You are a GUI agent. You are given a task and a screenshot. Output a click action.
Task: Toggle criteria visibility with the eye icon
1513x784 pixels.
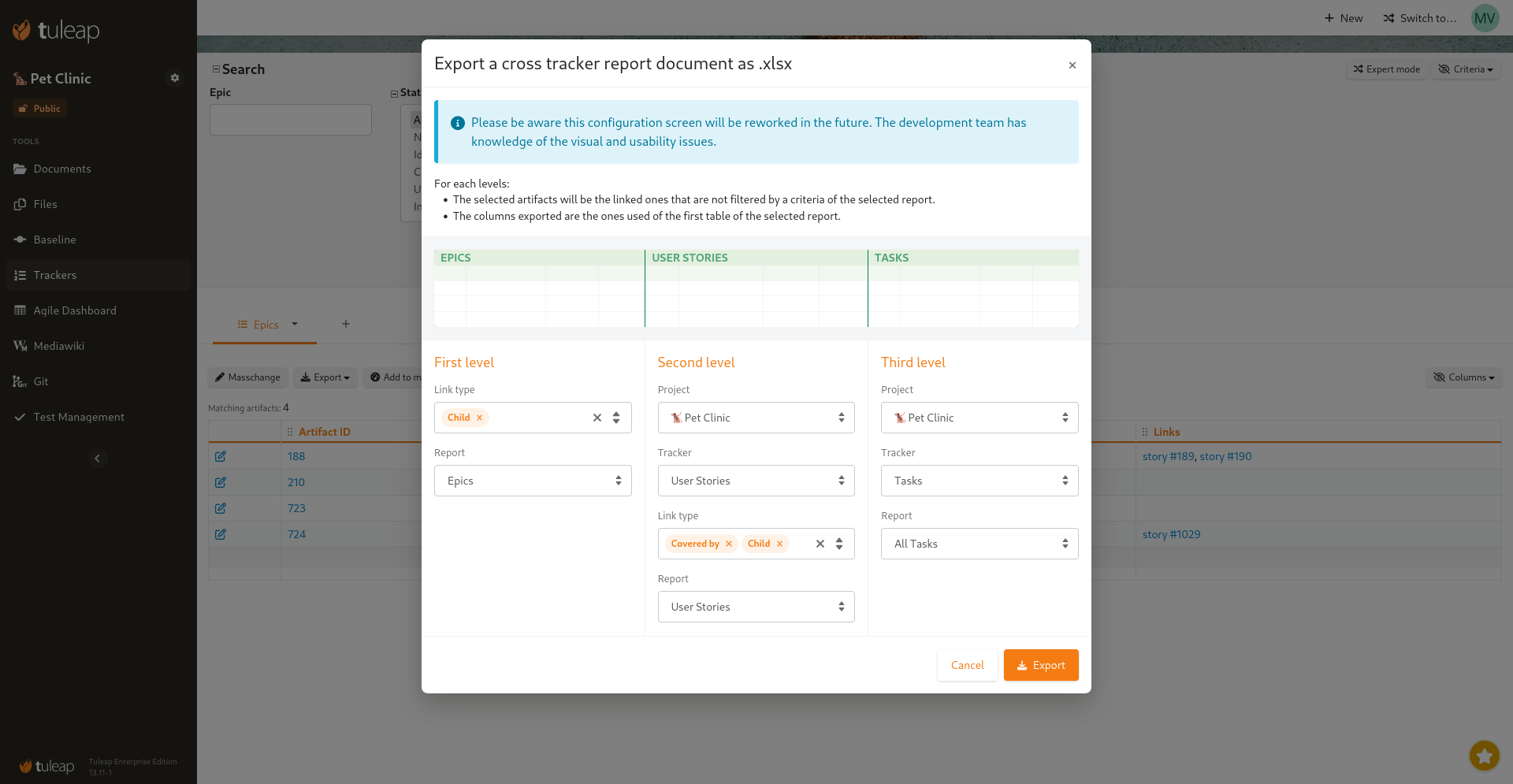pos(1465,69)
